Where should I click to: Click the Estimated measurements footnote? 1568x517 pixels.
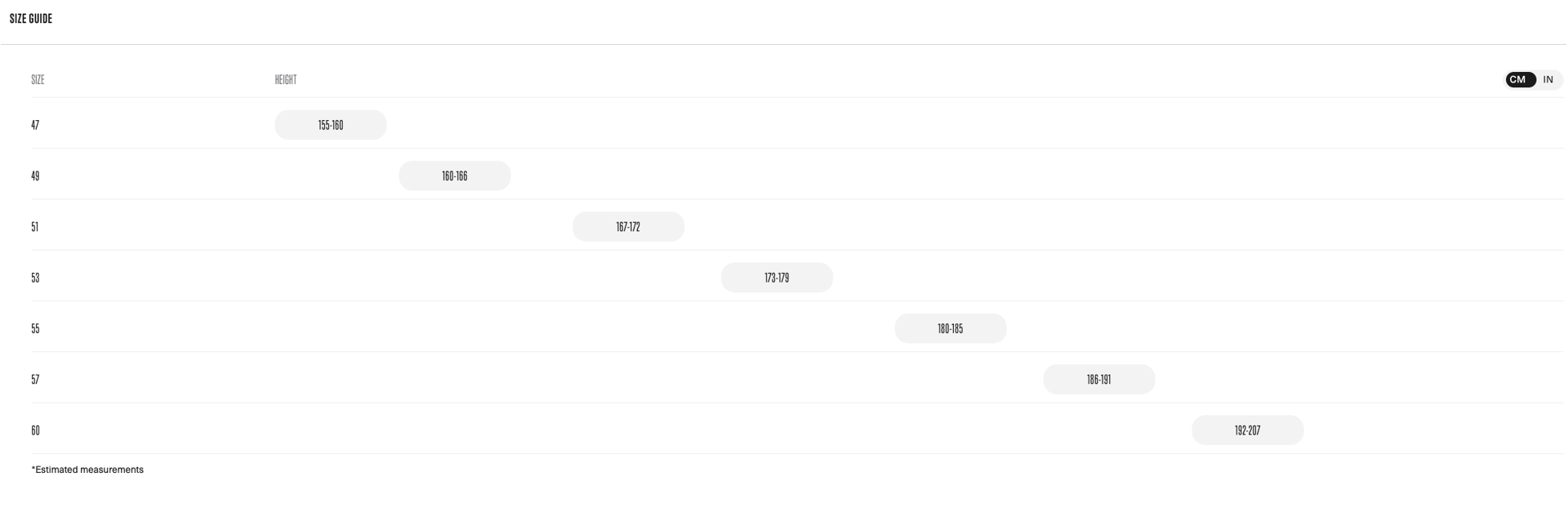point(87,470)
